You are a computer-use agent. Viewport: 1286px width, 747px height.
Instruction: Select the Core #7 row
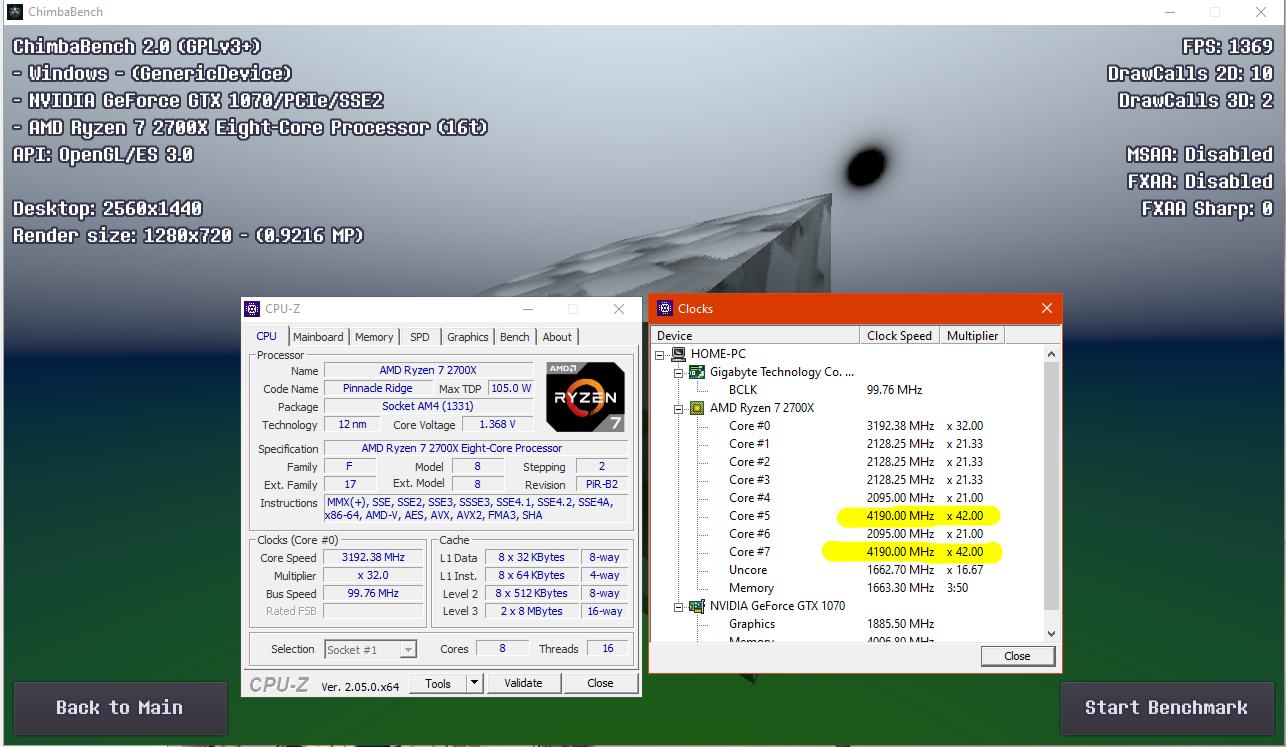point(848,552)
